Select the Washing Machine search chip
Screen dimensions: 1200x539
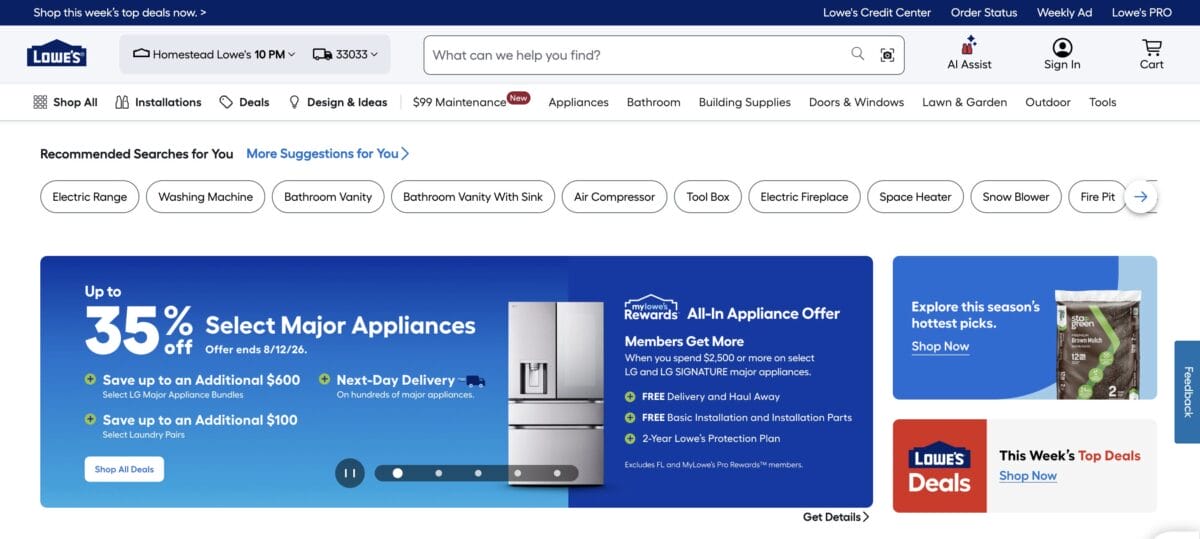point(206,197)
